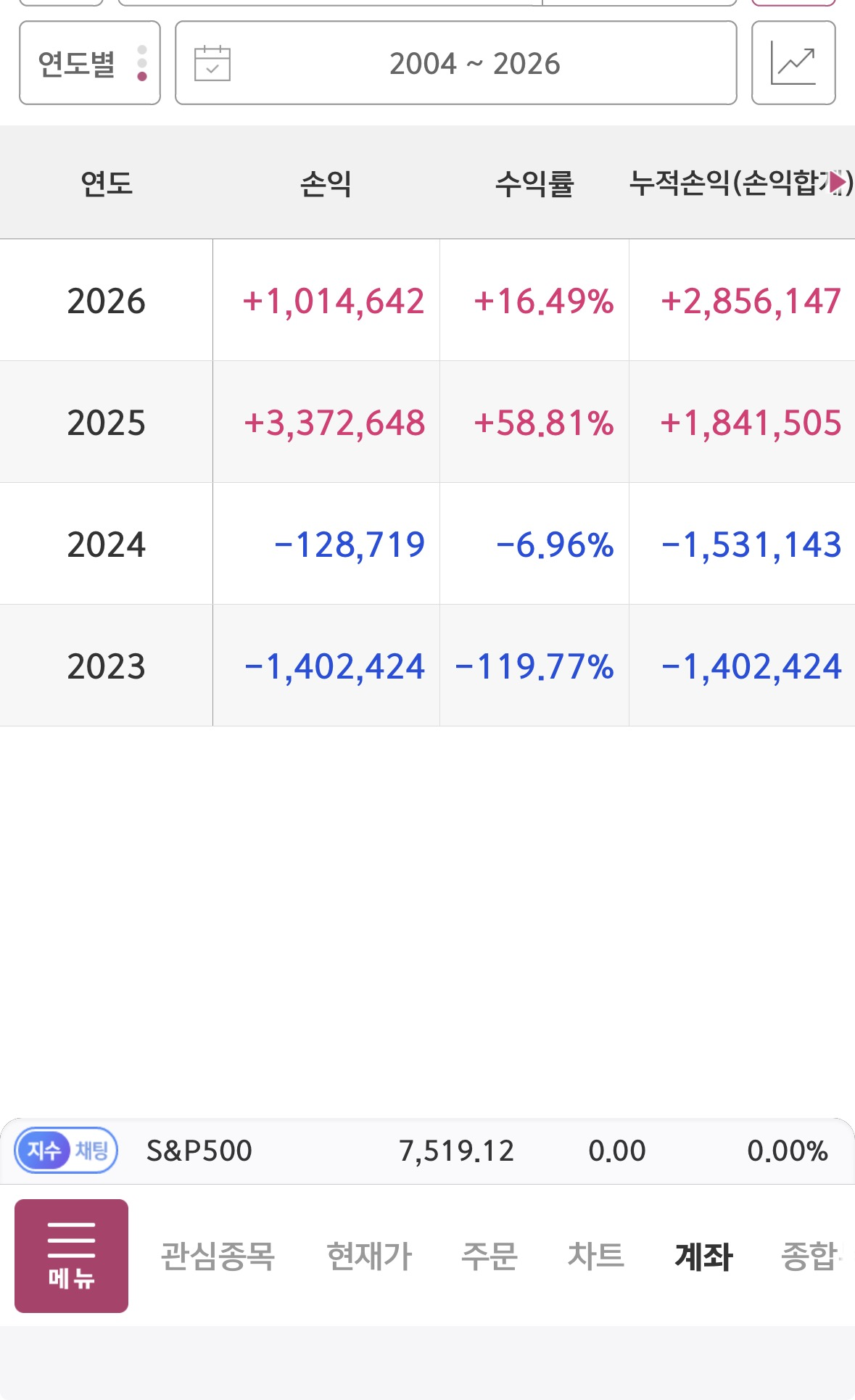Toggle the 지수 index ticker mode
855x1400 pixels.
tap(44, 1150)
